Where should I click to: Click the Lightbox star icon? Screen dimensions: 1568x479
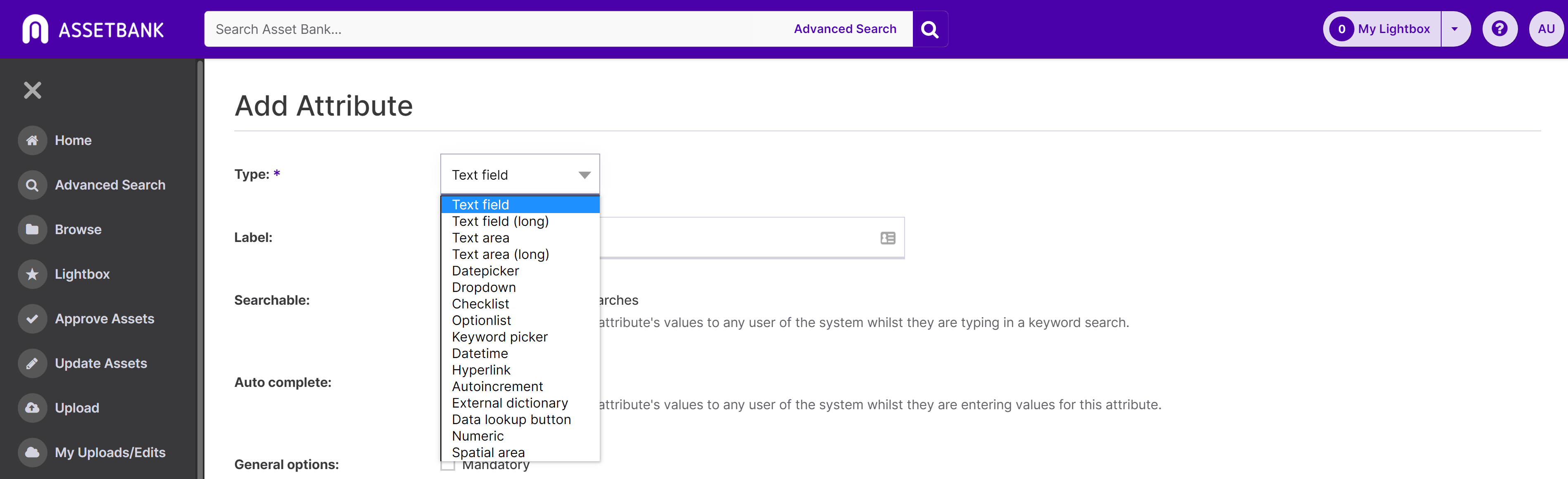[32, 275]
